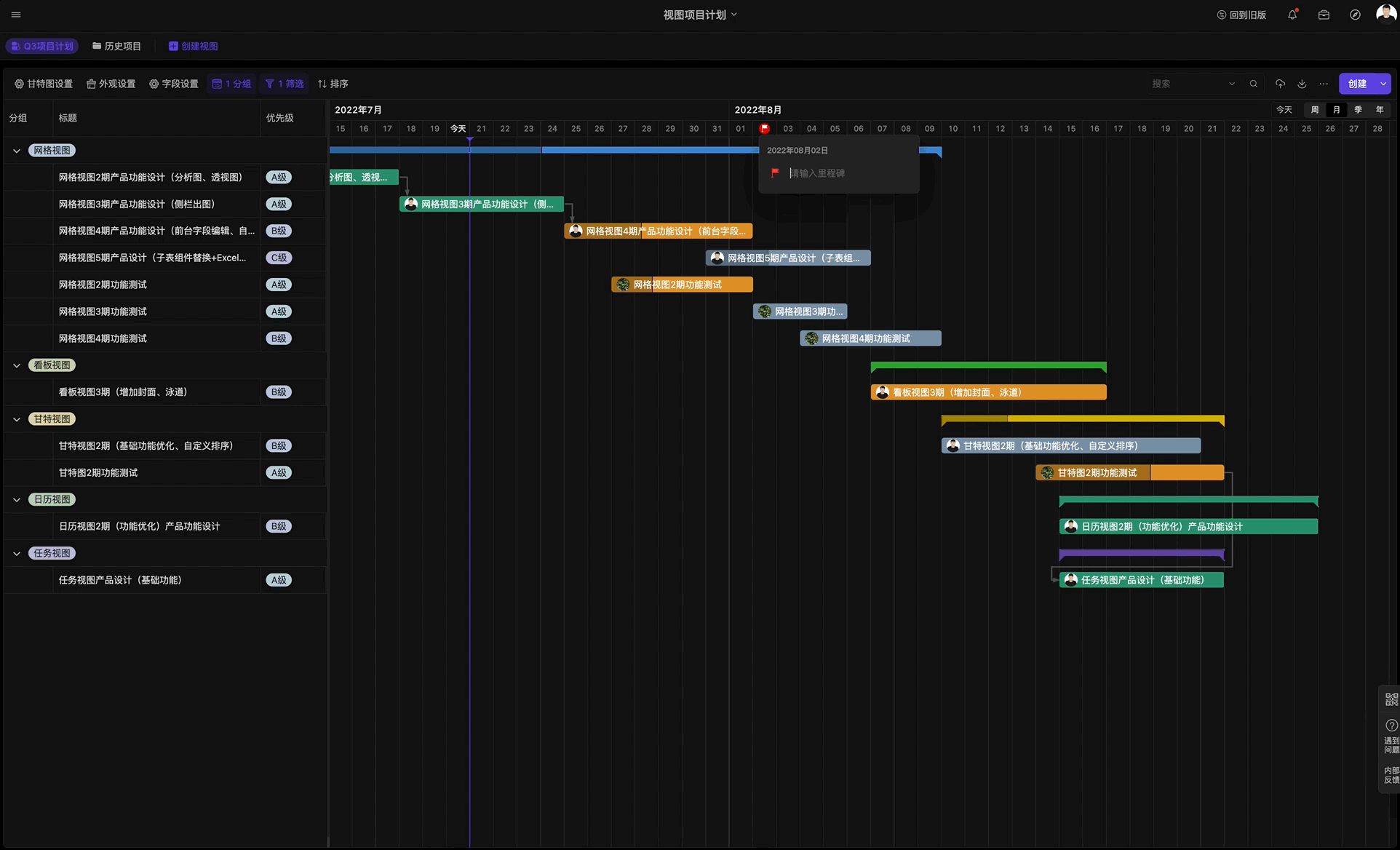Click the briefcase icon in header
This screenshot has width=1400, height=850.
point(1324,15)
